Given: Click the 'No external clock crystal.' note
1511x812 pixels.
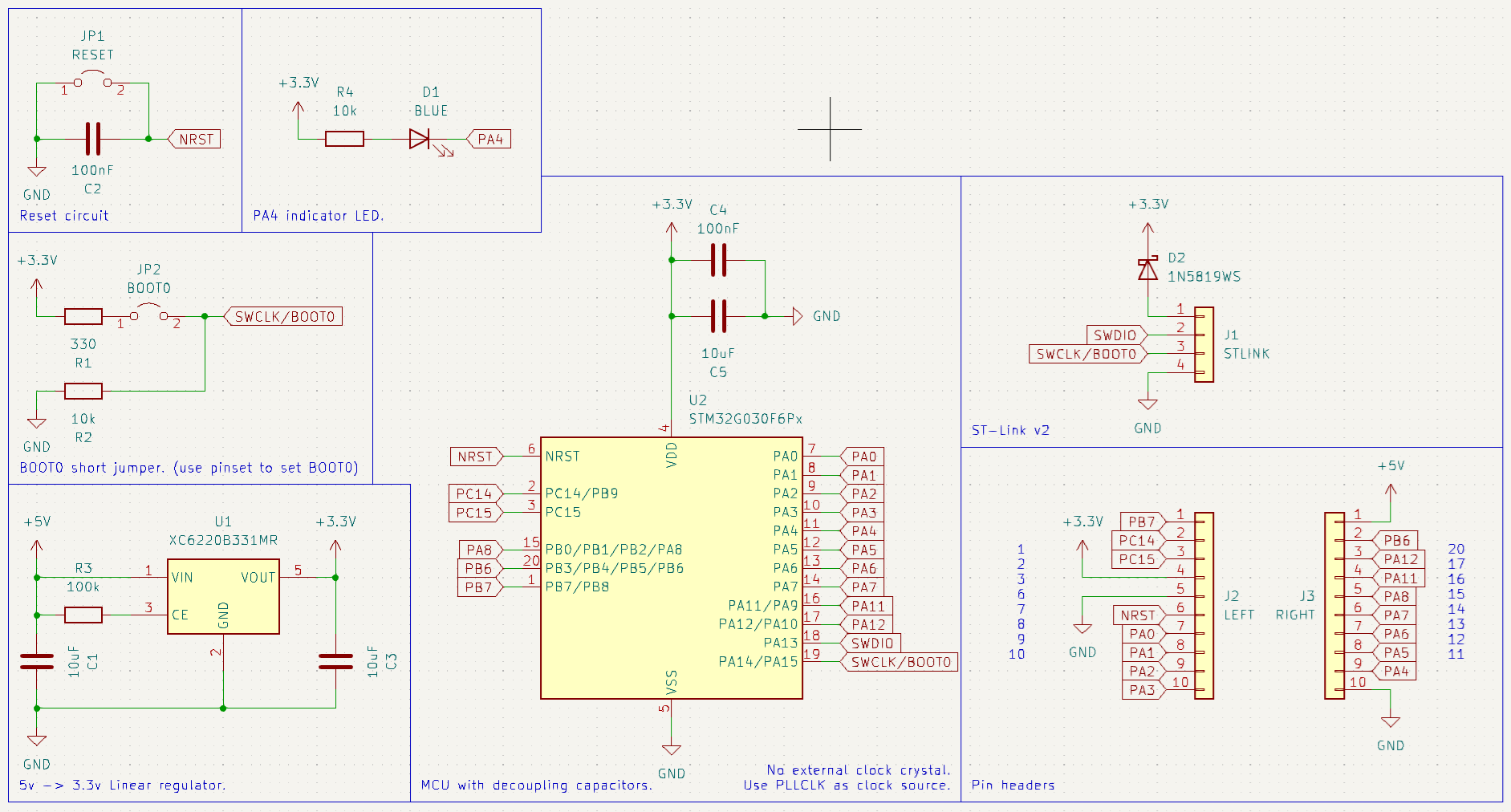Looking at the screenshot, I should 859,769.
